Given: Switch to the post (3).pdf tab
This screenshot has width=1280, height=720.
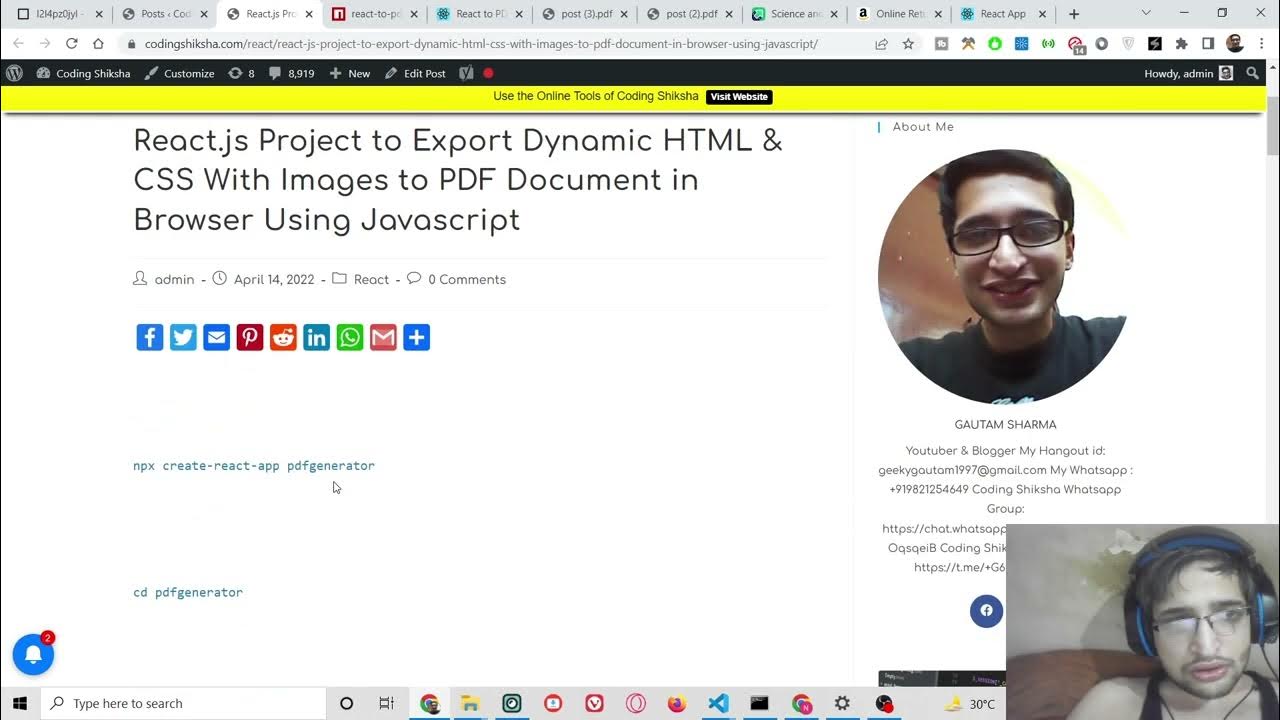Looking at the screenshot, I should tap(585, 14).
